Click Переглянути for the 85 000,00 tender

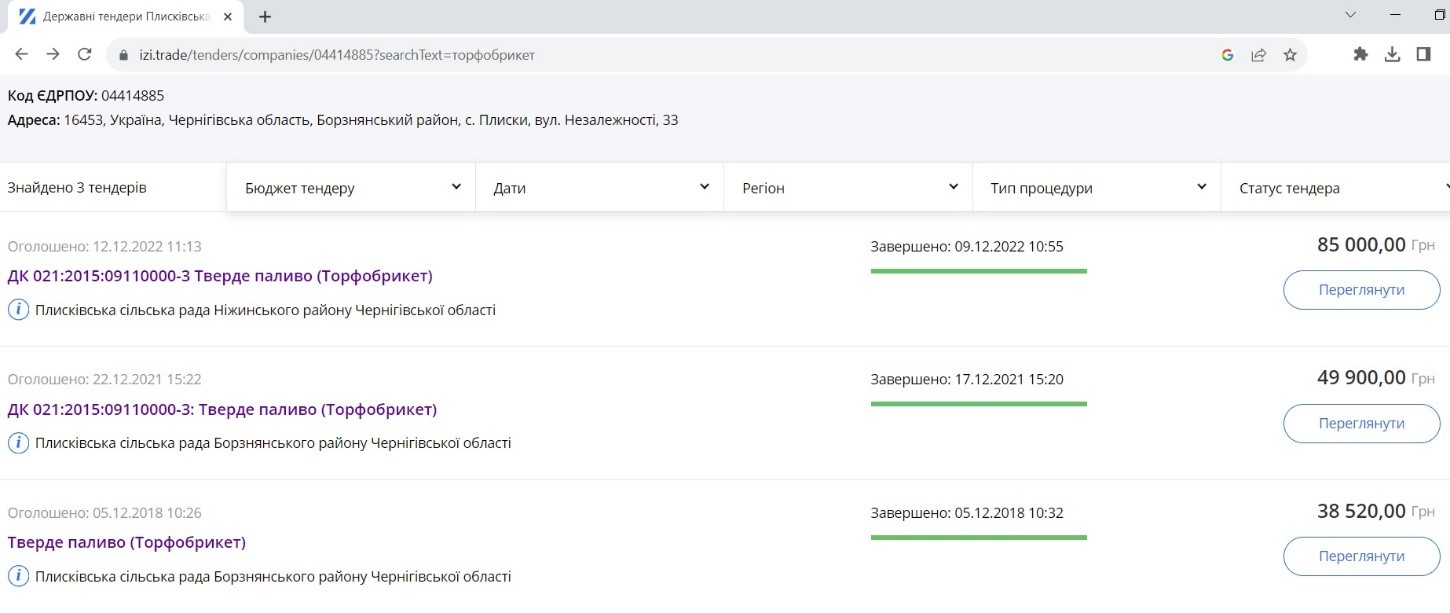(1361, 290)
